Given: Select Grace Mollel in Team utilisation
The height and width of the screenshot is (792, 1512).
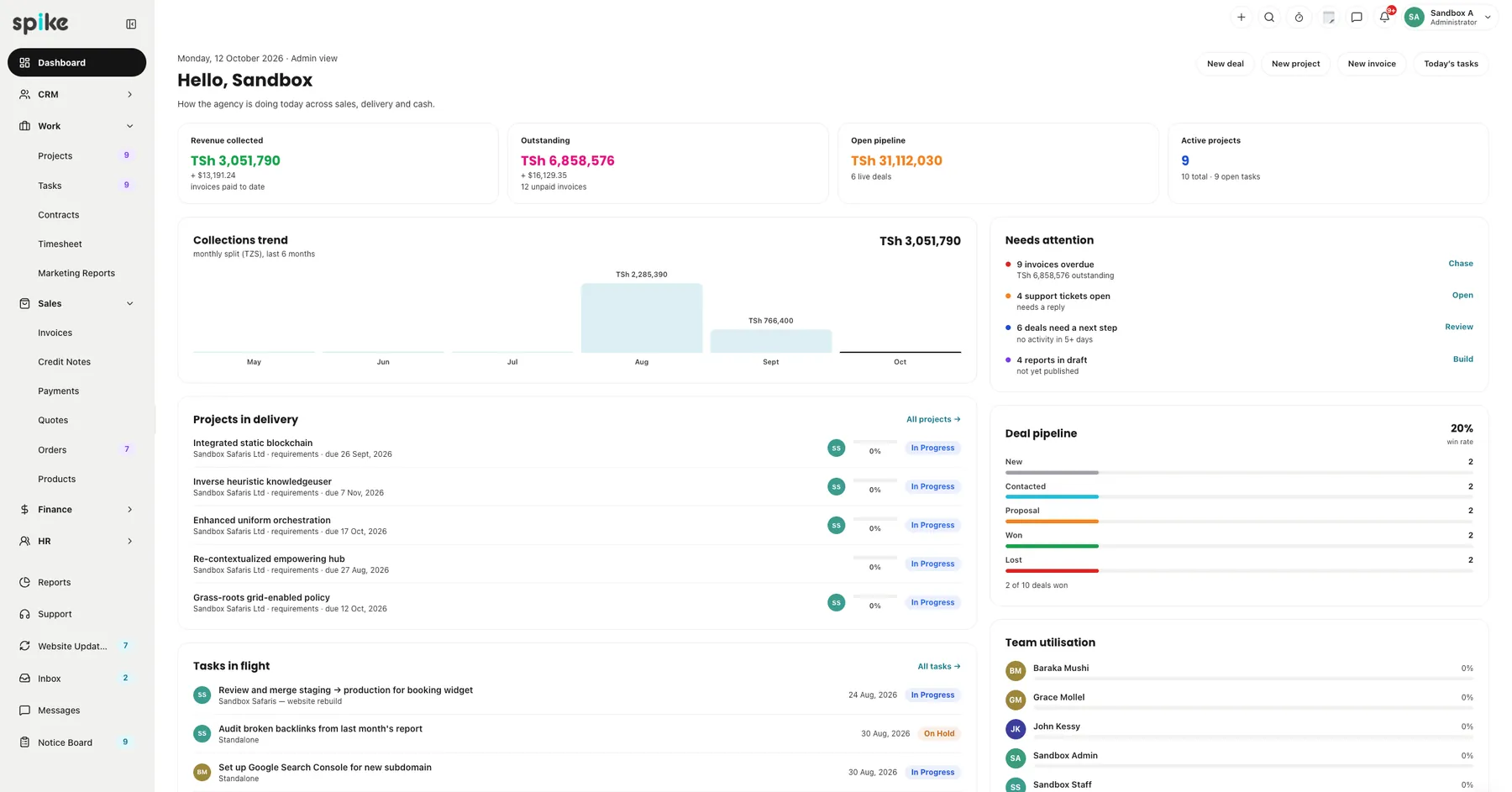Looking at the screenshot, I should pos(1058,698).
